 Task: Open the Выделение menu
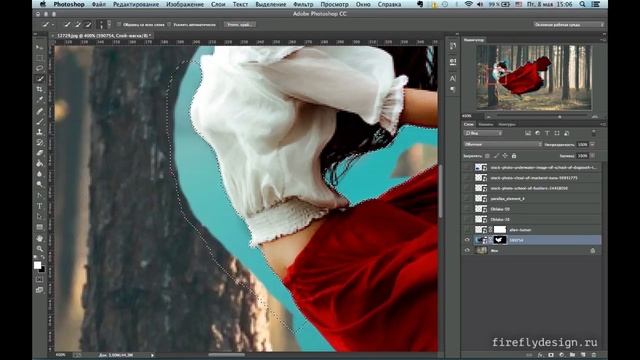pos(271,4)
